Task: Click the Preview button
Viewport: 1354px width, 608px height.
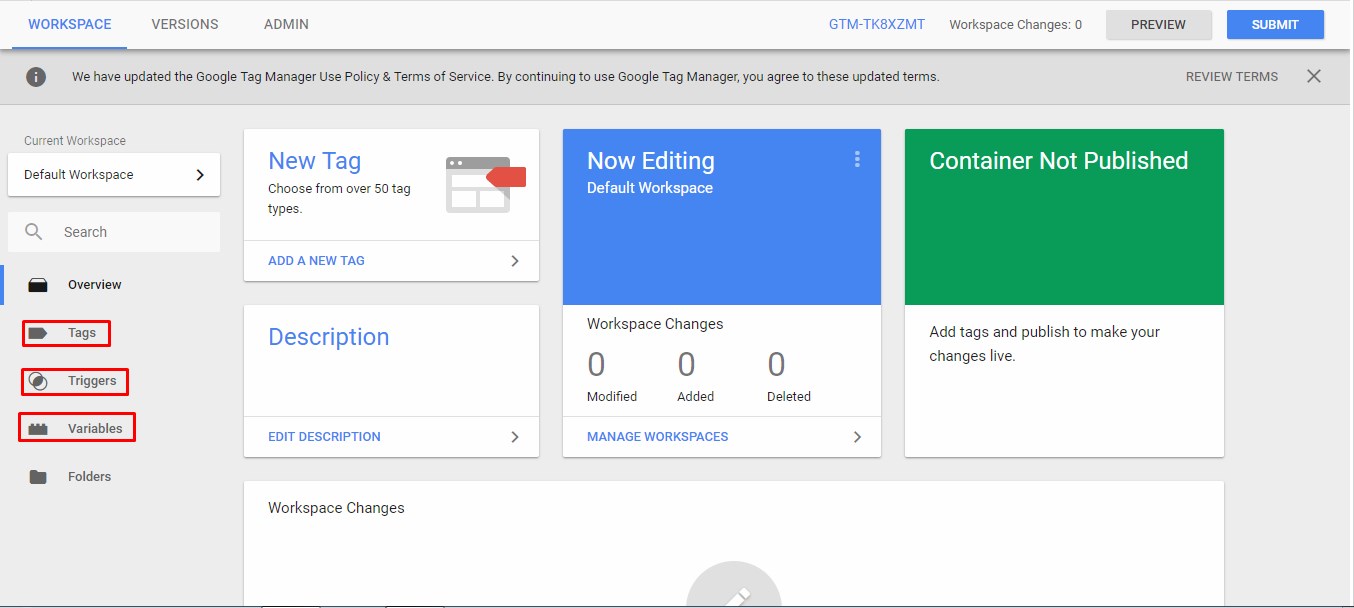Action: 1158,25
